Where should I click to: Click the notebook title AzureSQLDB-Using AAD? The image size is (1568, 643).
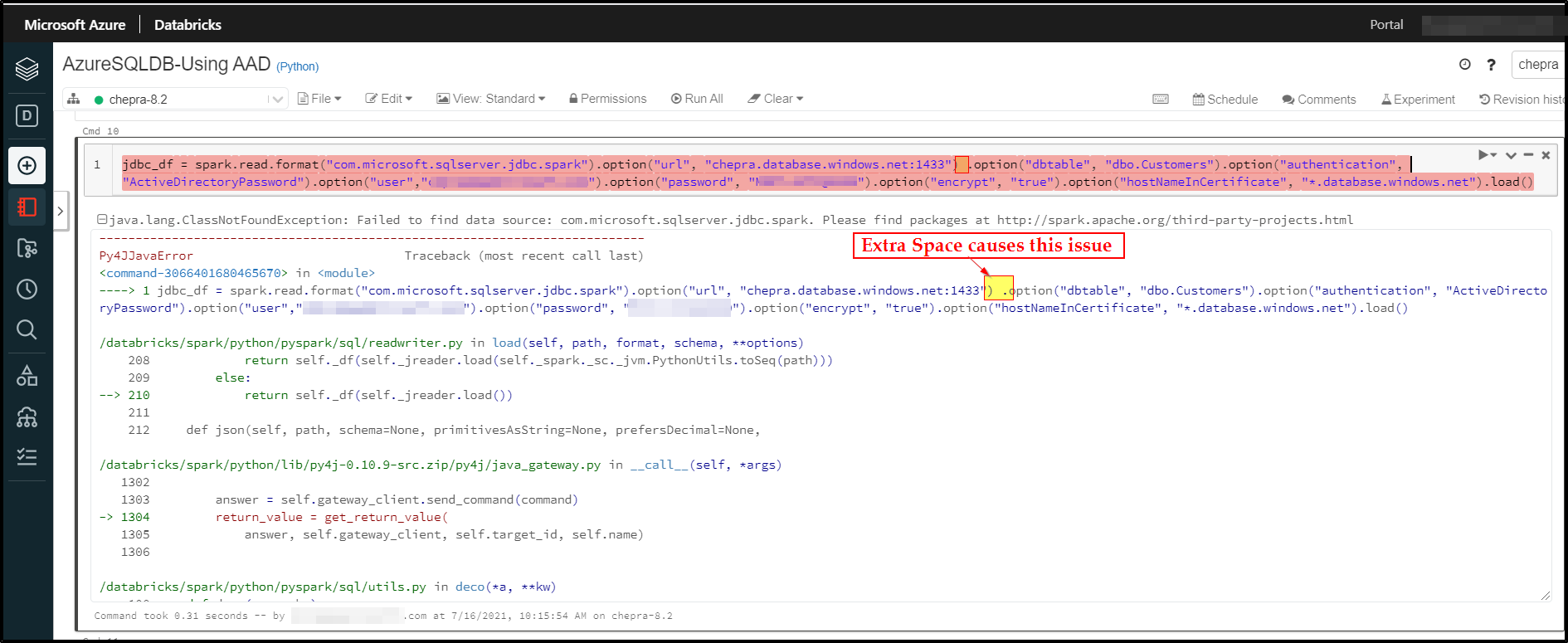click(167, 64)
